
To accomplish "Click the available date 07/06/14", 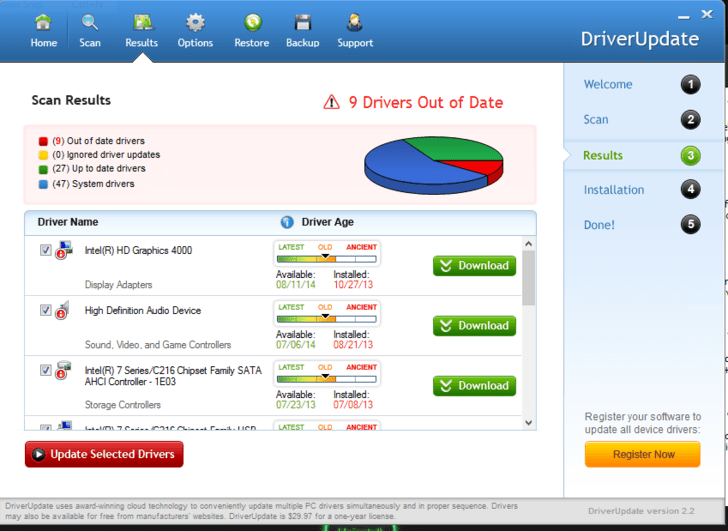I will 295,344.
